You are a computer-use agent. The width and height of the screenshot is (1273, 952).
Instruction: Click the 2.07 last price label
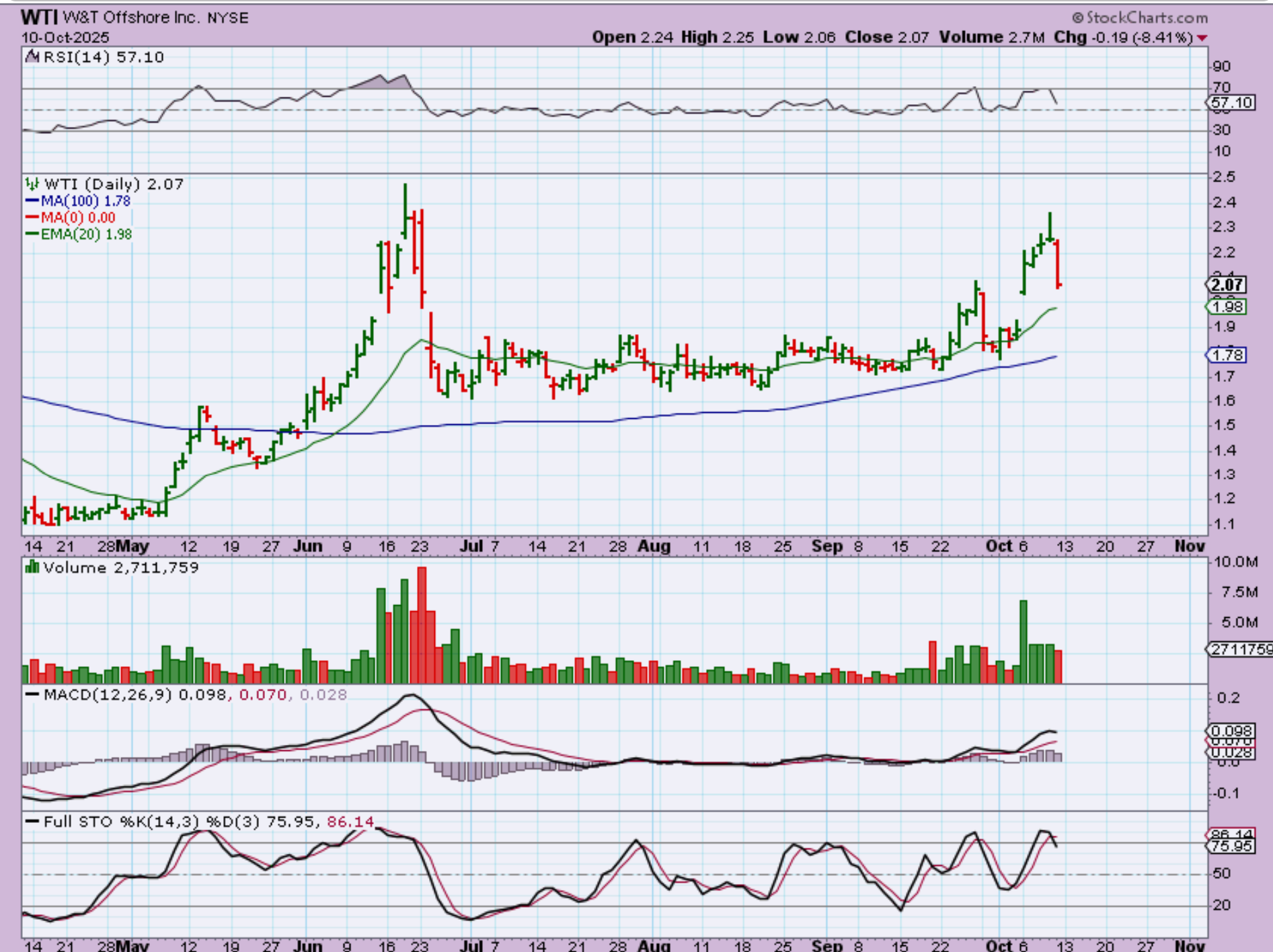pyautogui.click(x=1227, y=285)
